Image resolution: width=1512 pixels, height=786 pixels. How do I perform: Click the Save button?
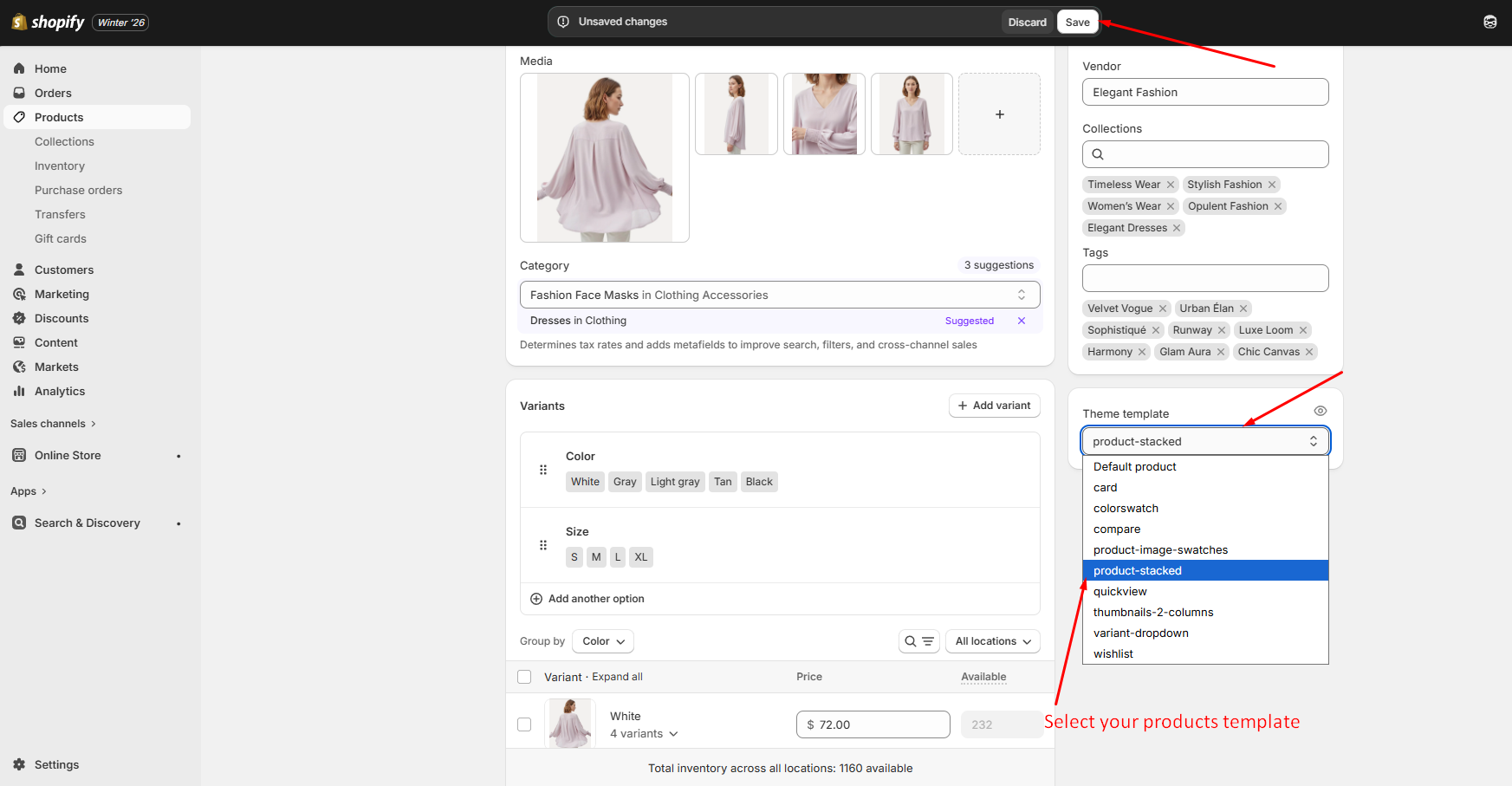1077,22
